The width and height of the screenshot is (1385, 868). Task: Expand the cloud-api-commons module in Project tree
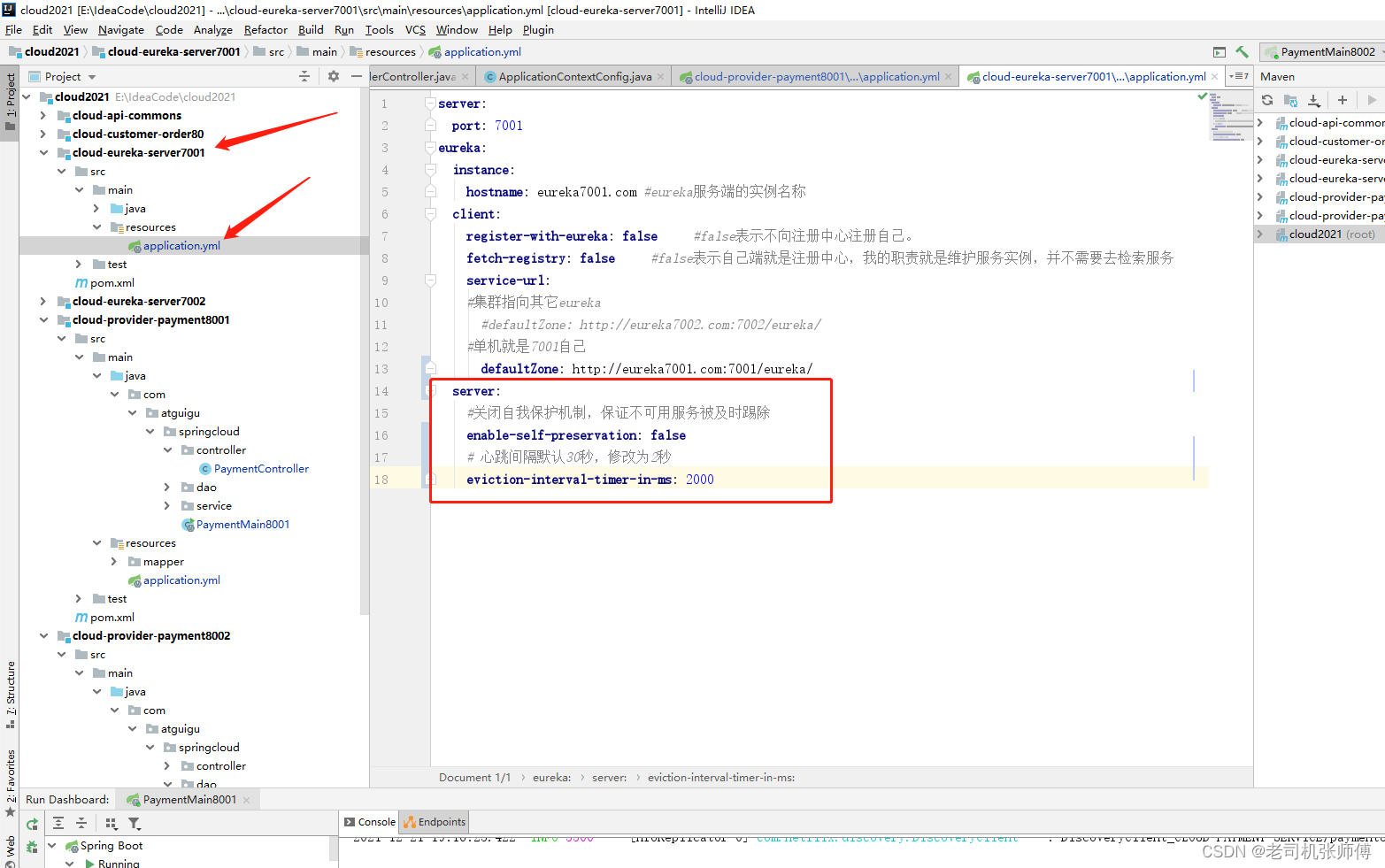tap(43, 116)
